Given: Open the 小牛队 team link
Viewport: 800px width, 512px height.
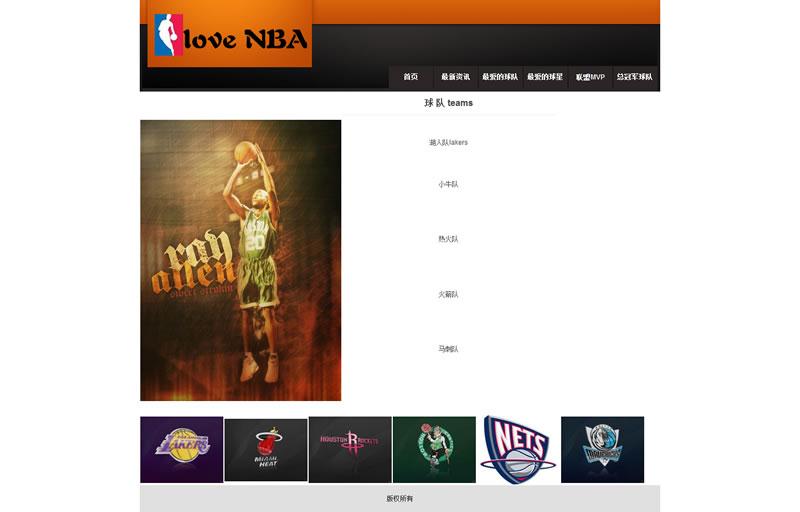Looking at the screenshot, I should 448,184.
